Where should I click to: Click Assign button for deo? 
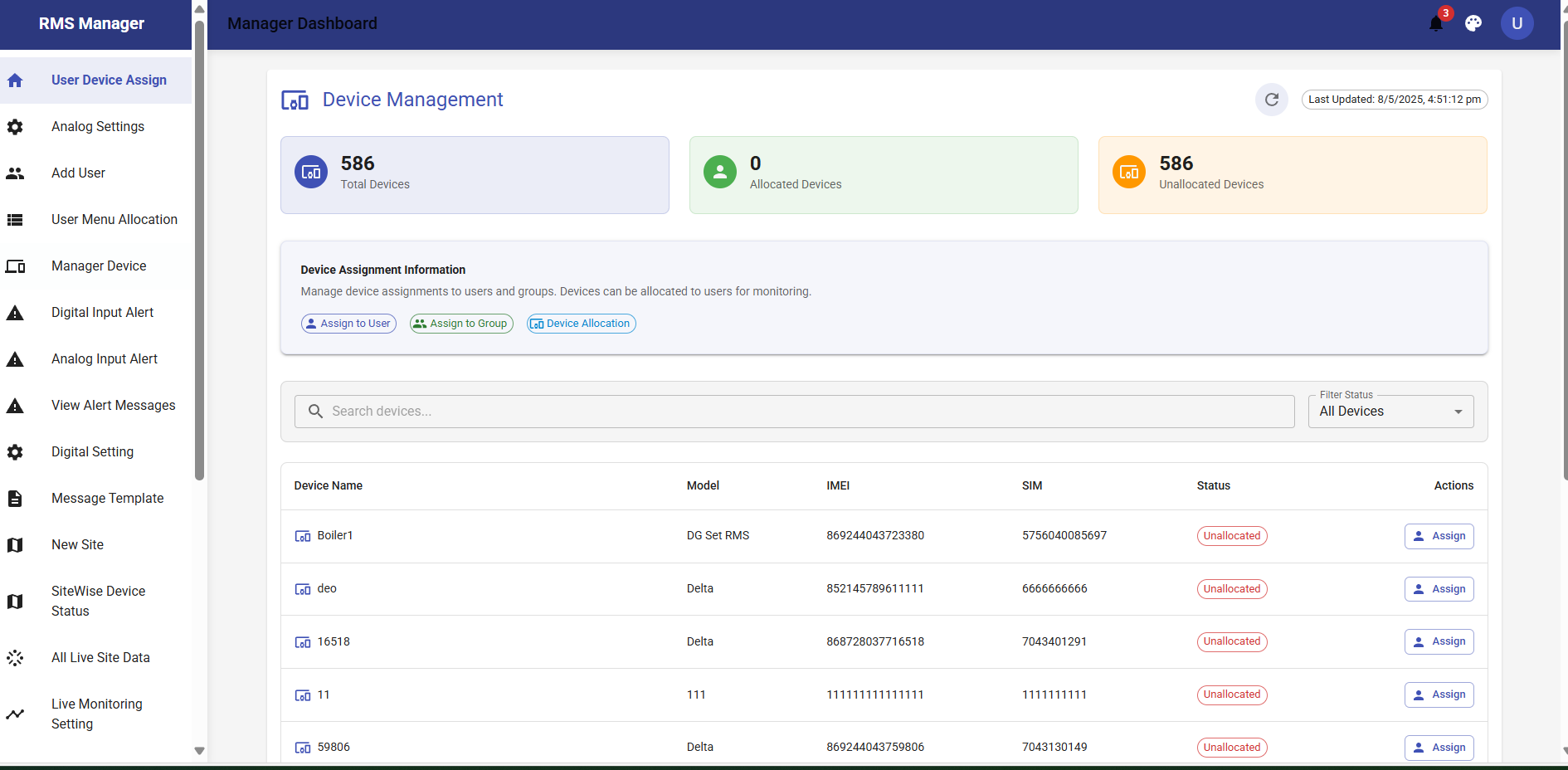coord(1439,589)
